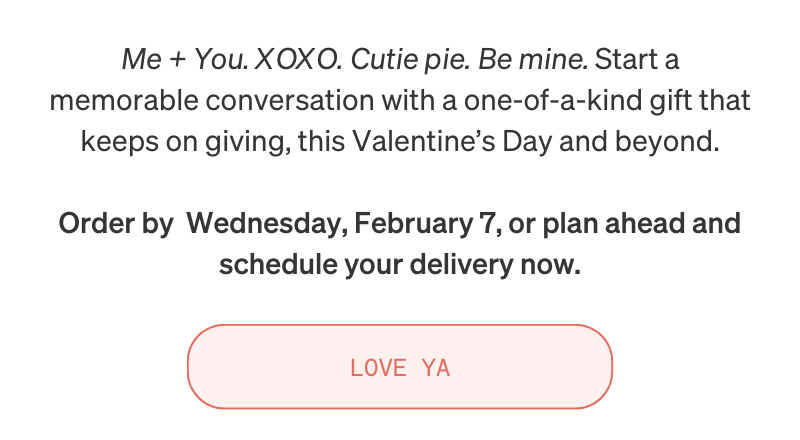Click the 'keeps on giving,' phrase
800x440 pixels.
pyautogui.click(x=186, y=141)
